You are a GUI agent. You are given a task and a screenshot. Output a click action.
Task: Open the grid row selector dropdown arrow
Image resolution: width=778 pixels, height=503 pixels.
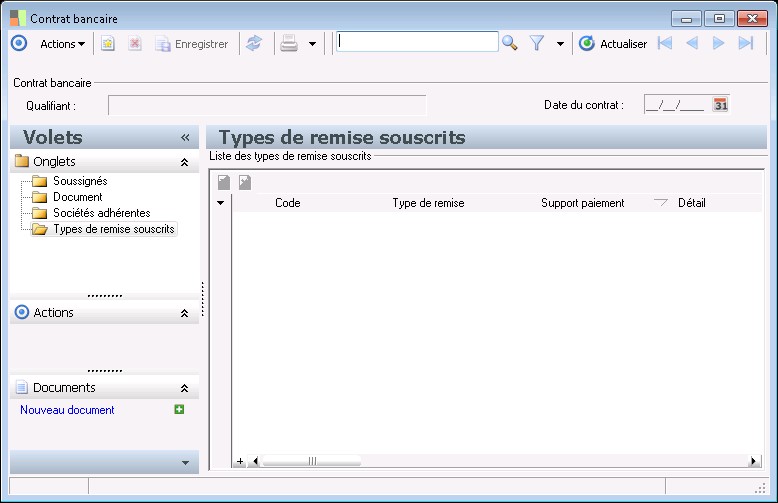point(220,203)
